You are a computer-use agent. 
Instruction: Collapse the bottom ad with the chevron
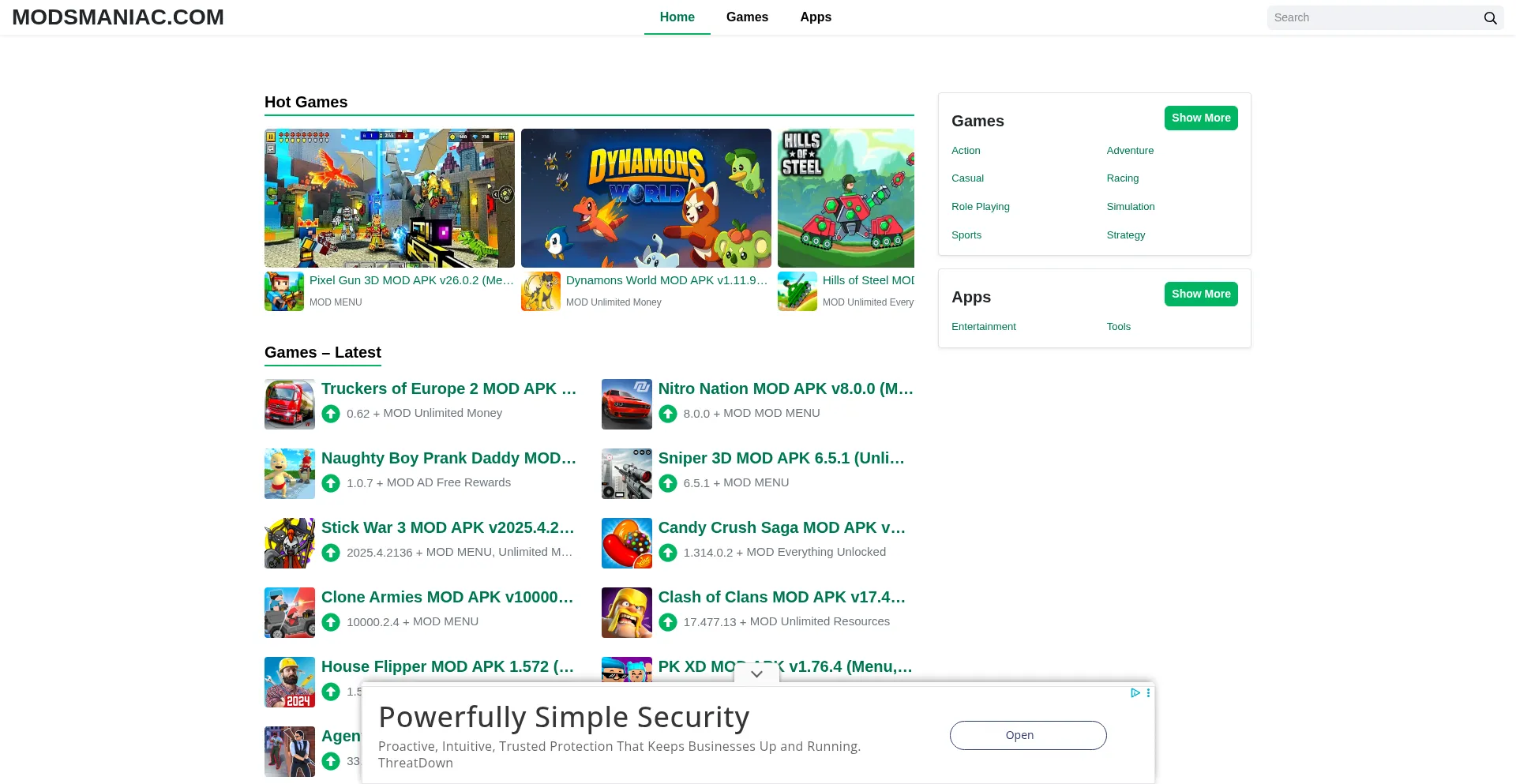[x=756, y=673]
